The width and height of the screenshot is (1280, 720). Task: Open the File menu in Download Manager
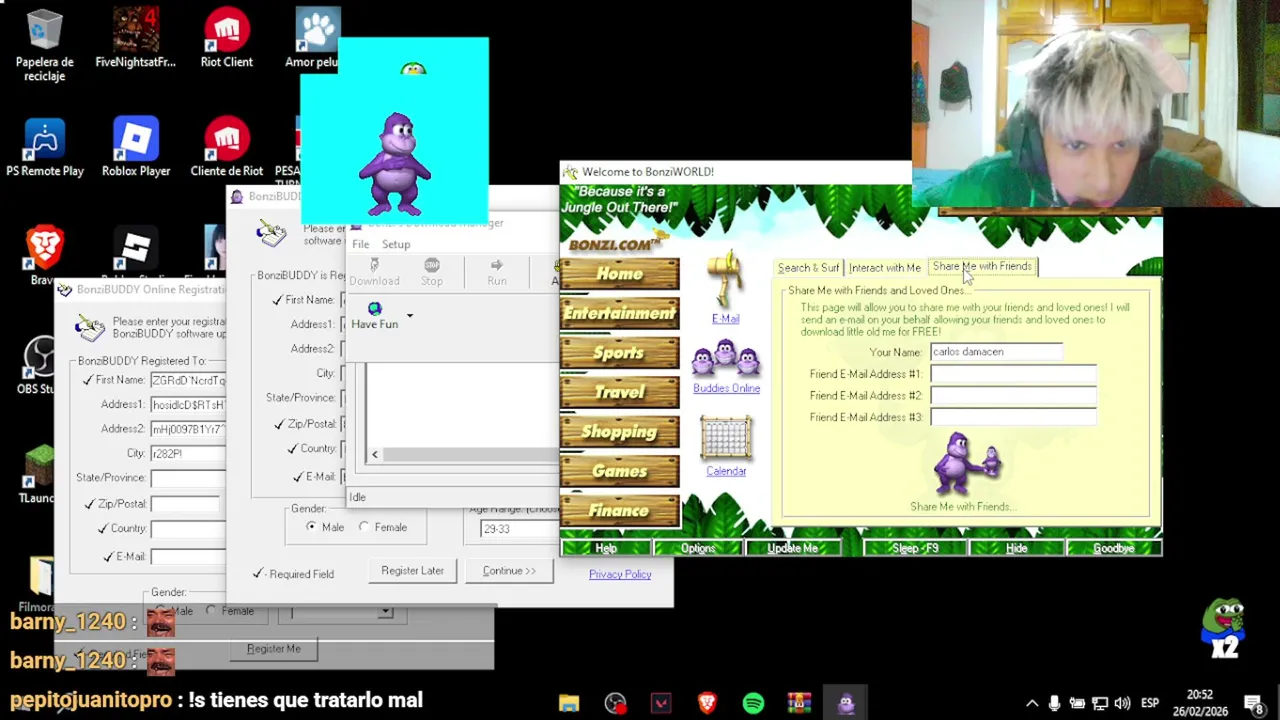click(x=360, y=244)
